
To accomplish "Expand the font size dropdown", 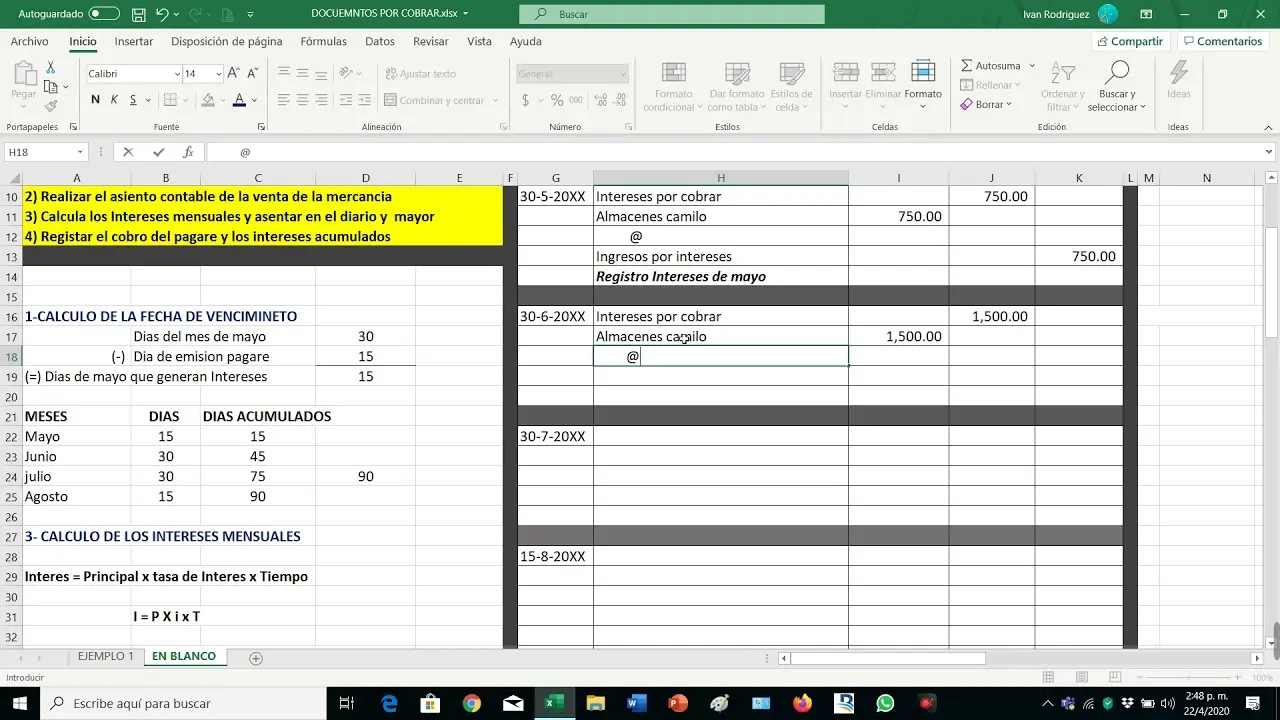I will tap(217, 74).
